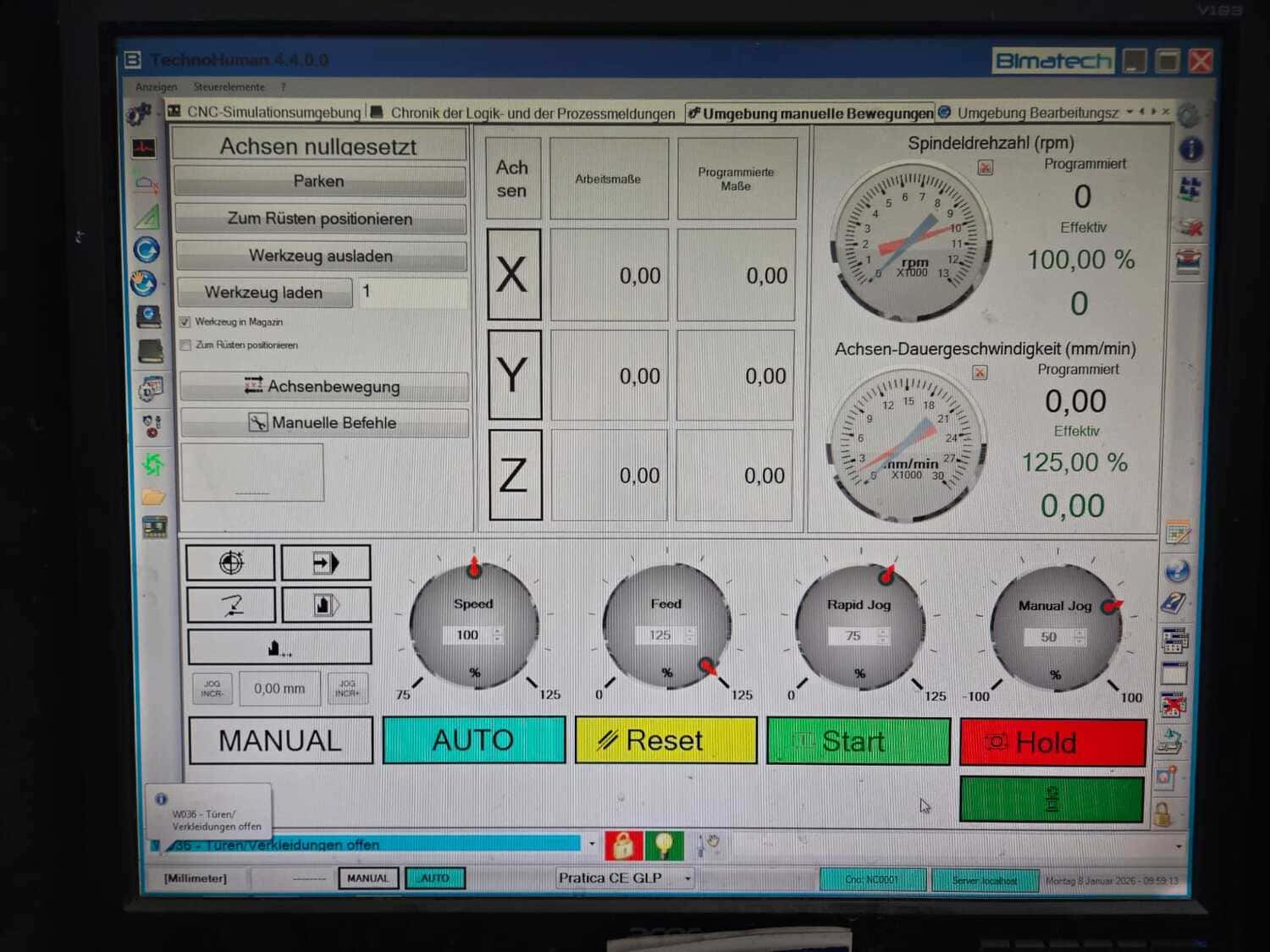Click the crosshair homing icon button

click(x=230, y=563)
